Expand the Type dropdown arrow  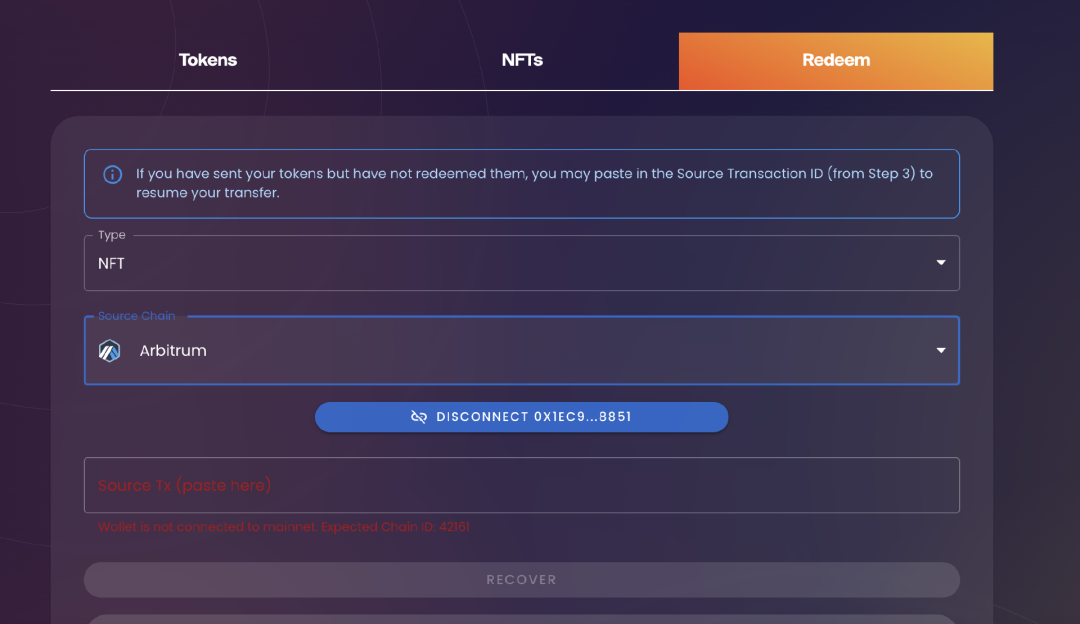[x=940, y=263]
